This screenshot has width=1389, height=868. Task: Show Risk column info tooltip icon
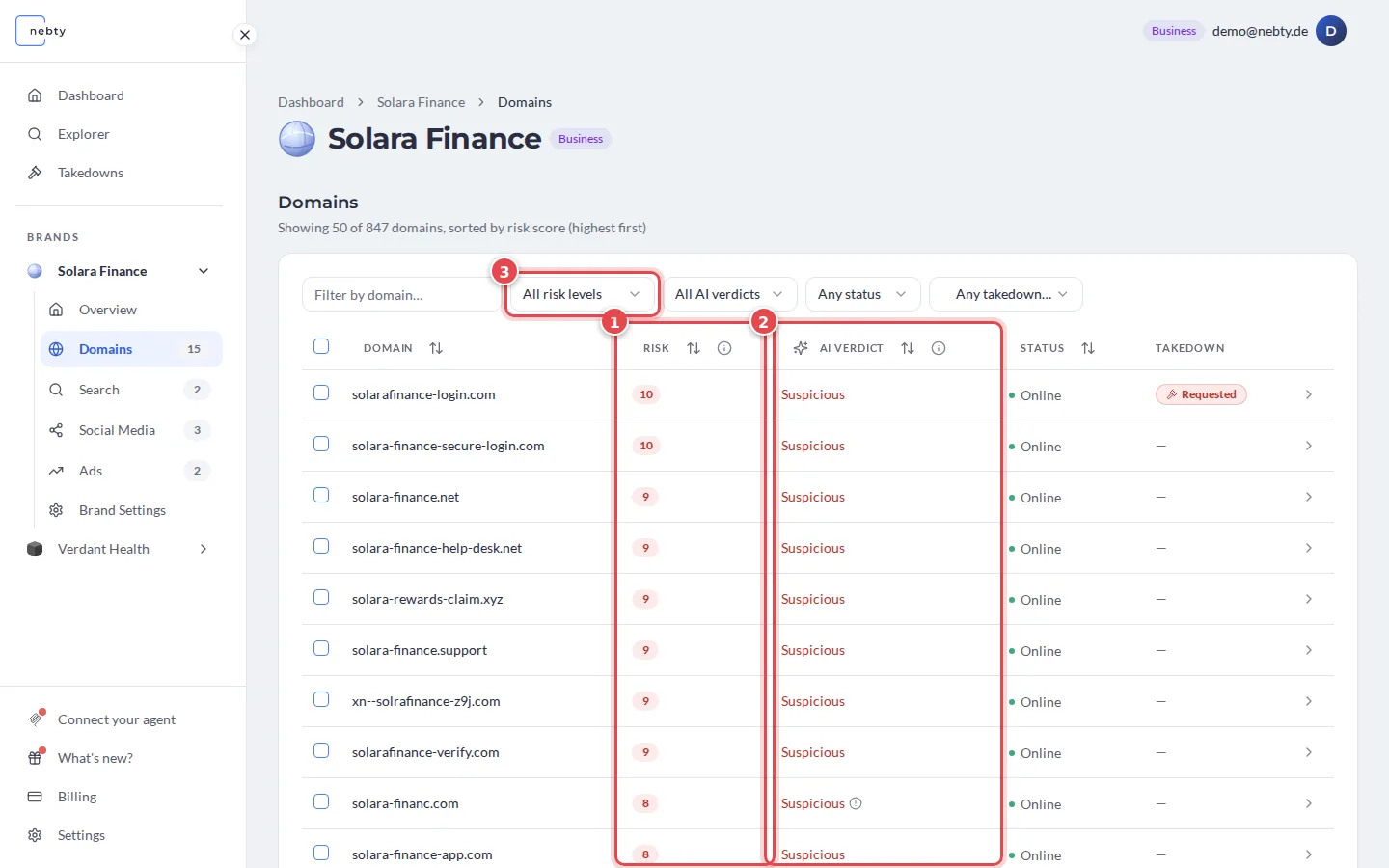[724, 348]
